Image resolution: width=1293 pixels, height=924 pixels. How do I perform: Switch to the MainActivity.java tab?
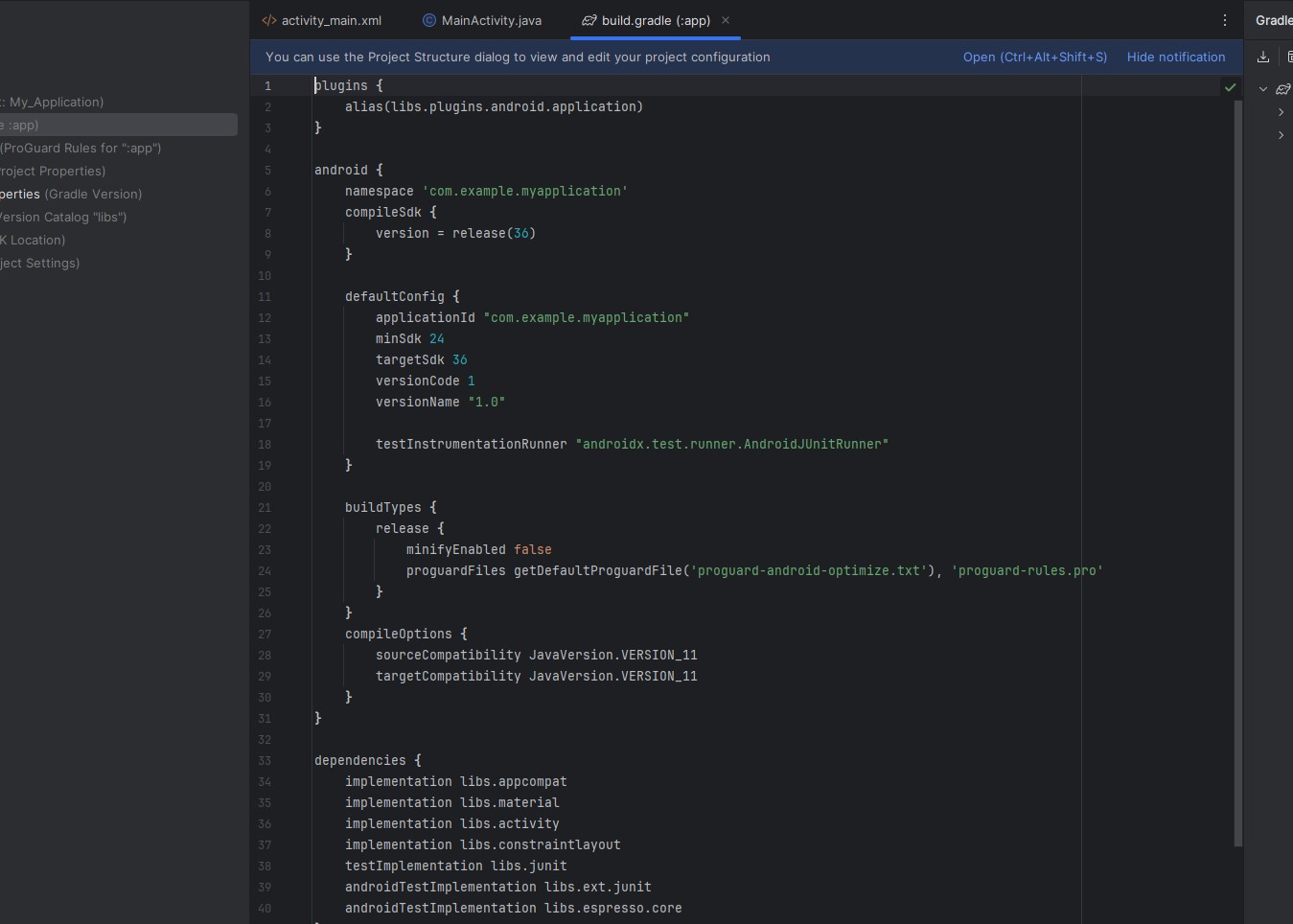click(491, 20)
